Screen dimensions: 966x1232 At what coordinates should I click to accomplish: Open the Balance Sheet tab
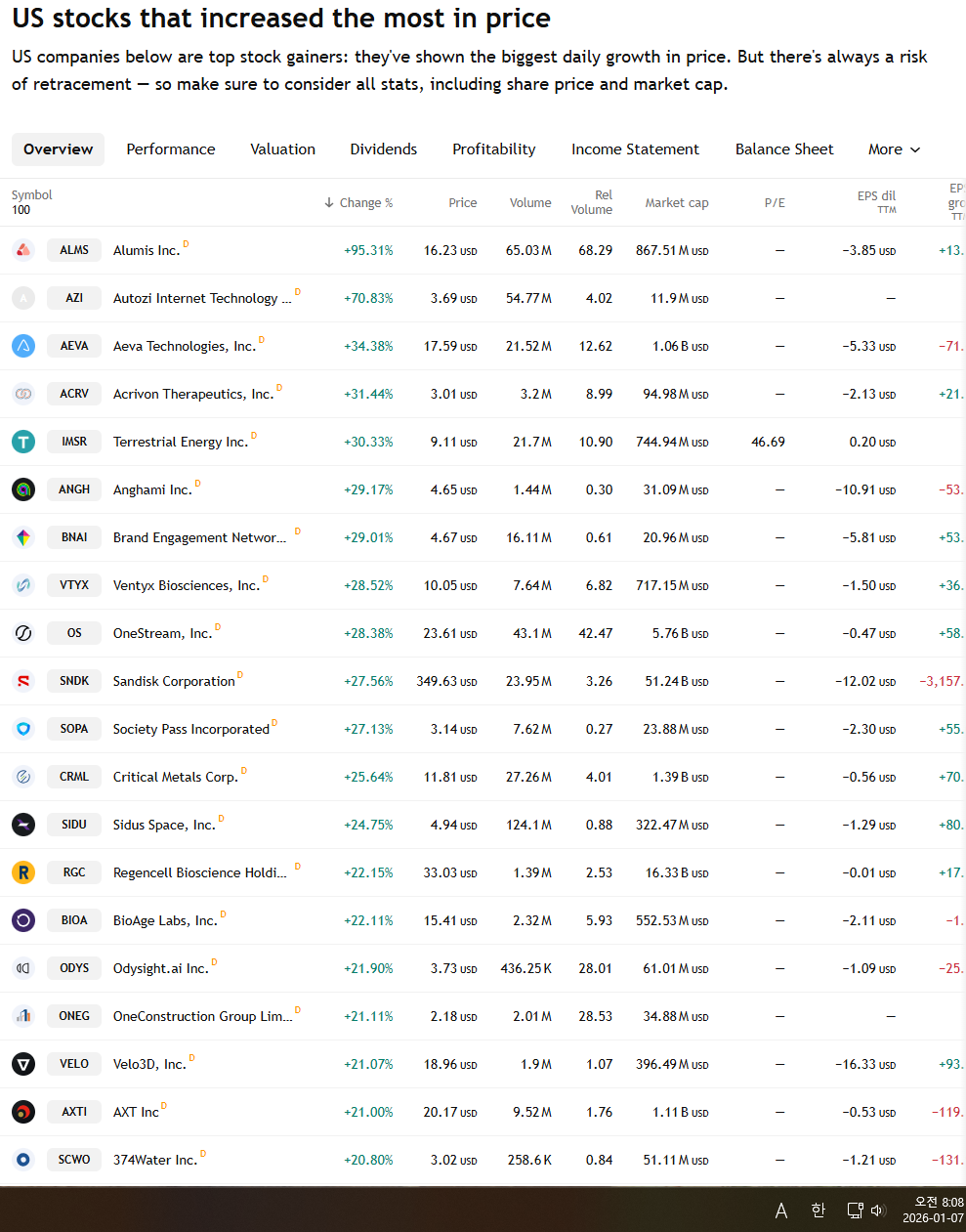[784, 149]
